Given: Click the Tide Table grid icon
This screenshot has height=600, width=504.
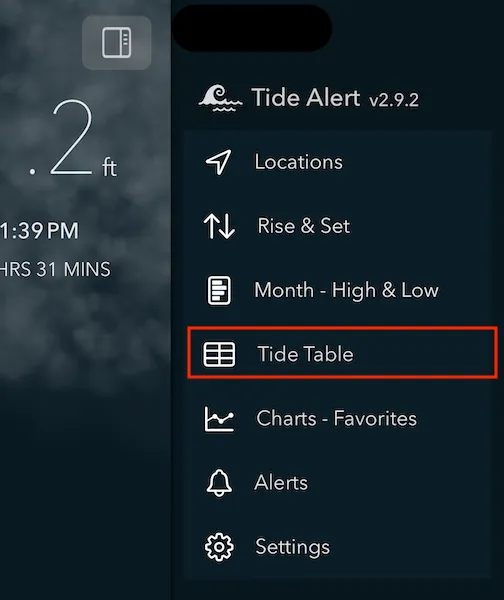Looking at the screenshot, I should tap(219, 354).
